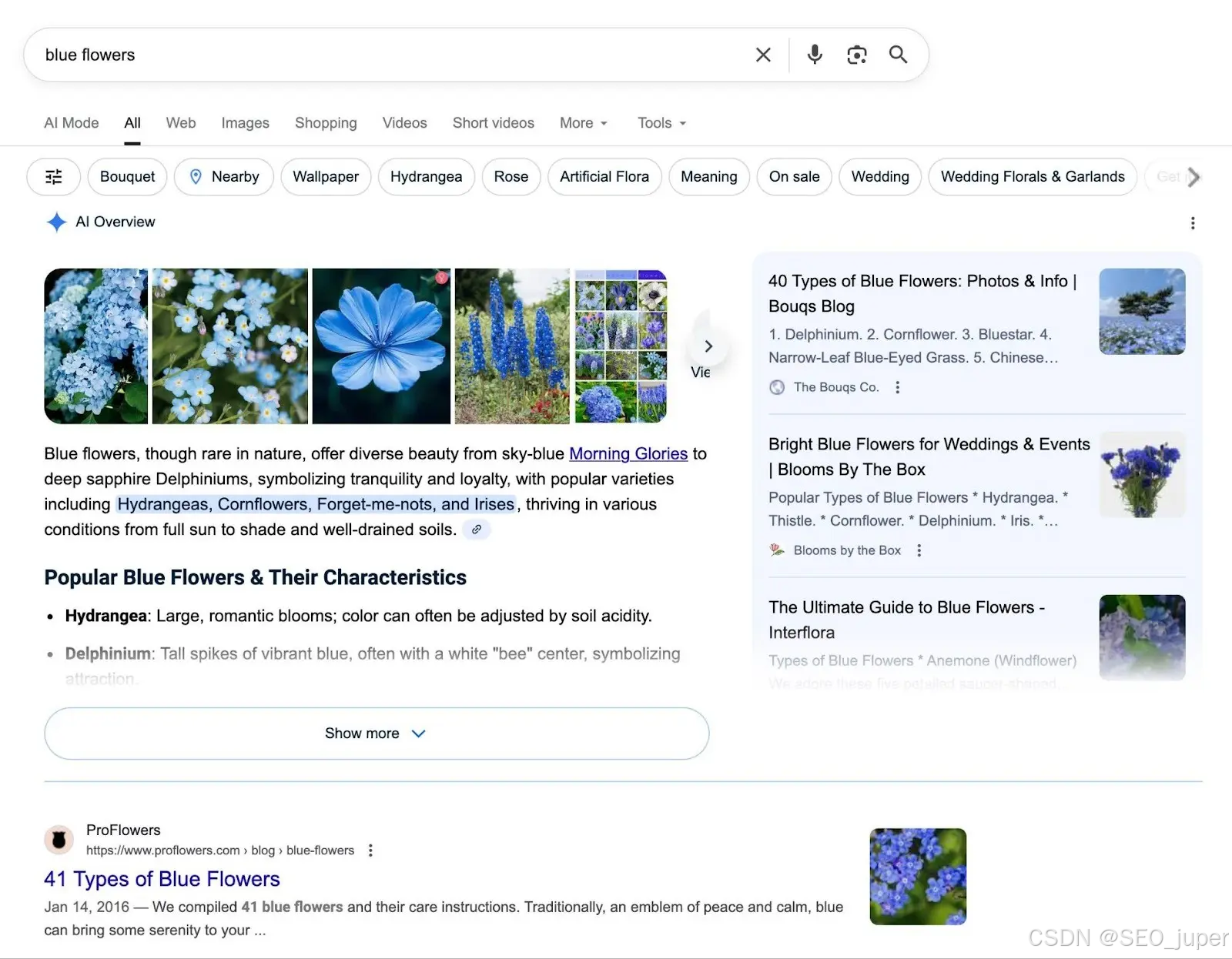This screenshot has height=959, width=1232.
Task: Click the Hydrangea bullet description
Action: pyautogui.click(x=358, y=616)
